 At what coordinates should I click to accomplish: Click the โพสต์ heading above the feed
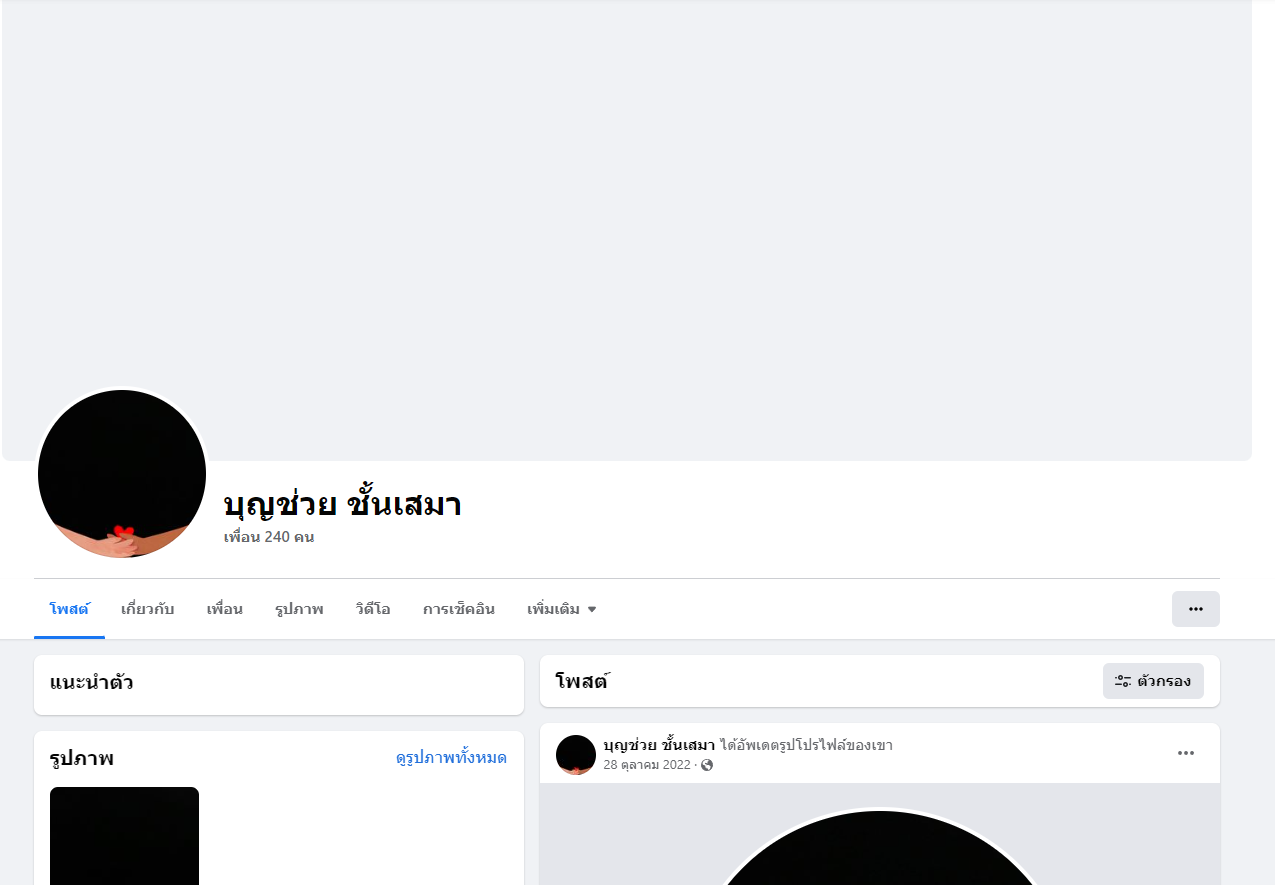click(582, 681)
